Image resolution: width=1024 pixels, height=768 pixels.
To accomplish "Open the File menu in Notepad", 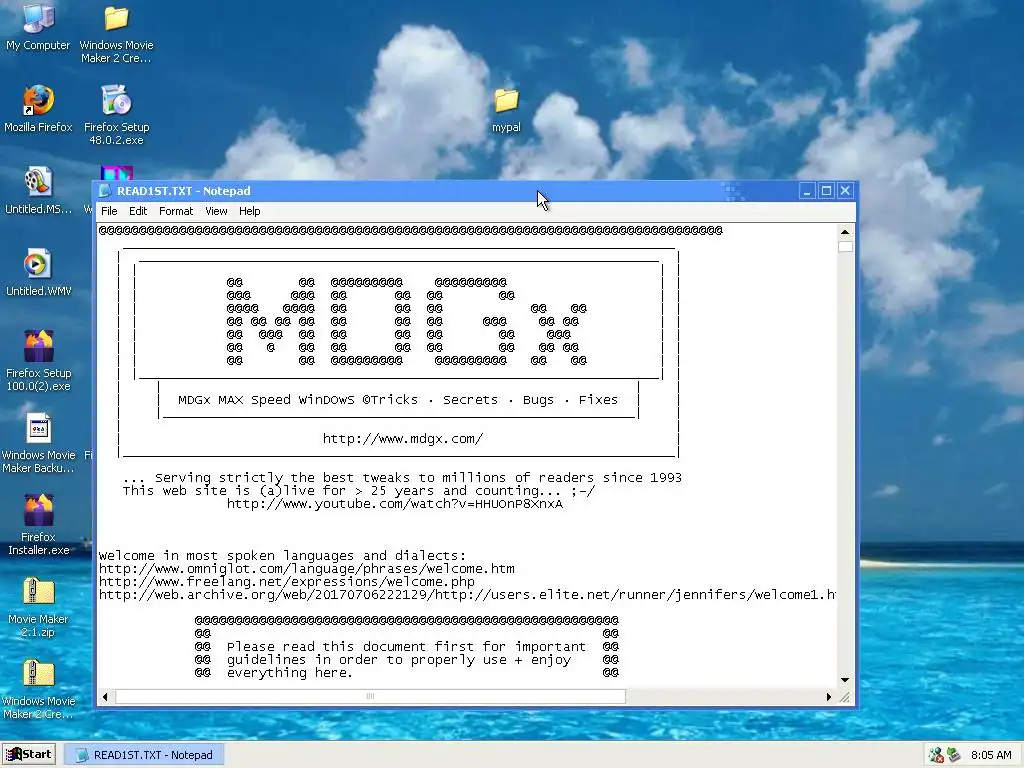I will [x=109, y=211].
